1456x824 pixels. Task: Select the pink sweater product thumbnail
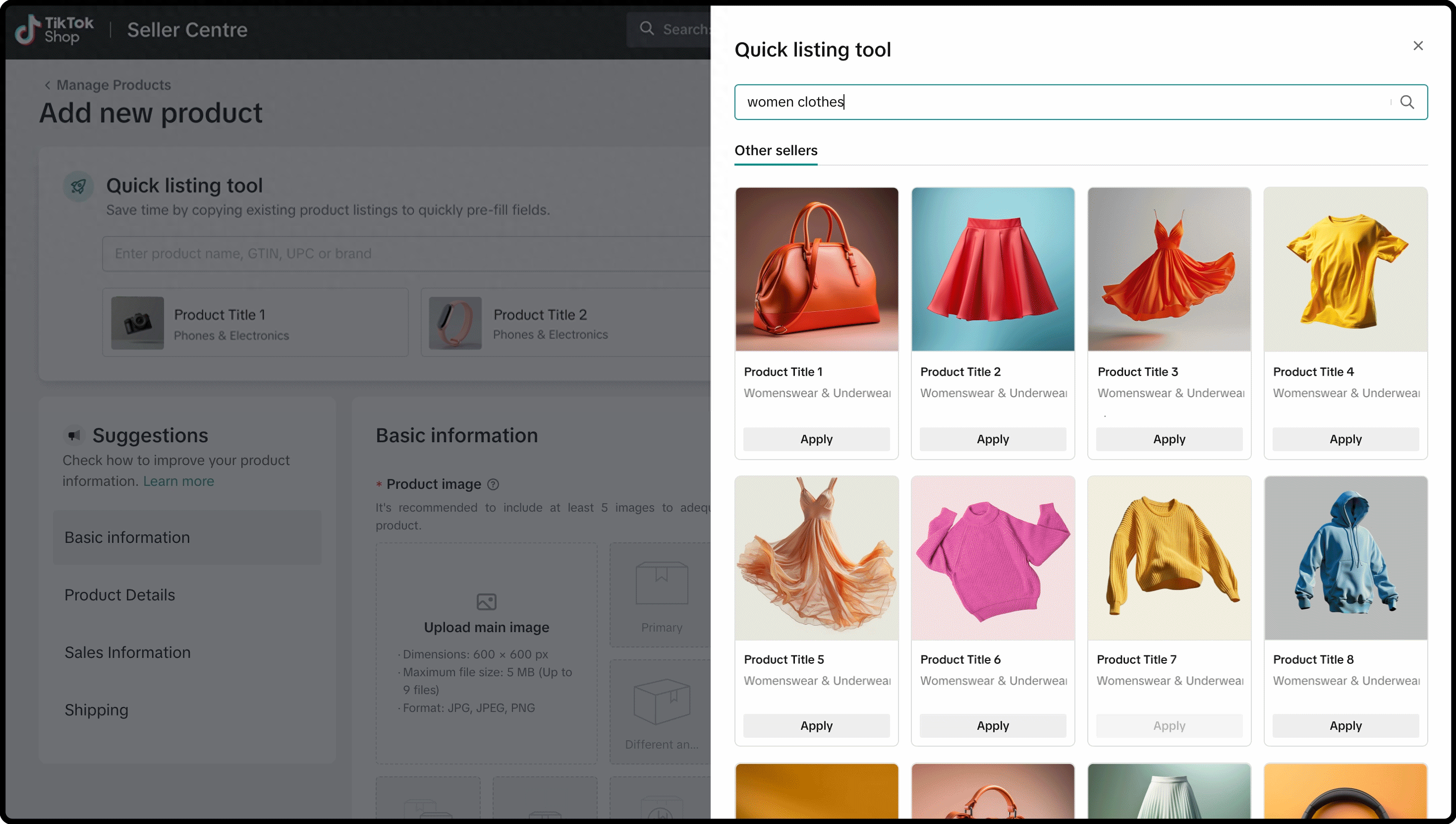(x=993, y=558)
